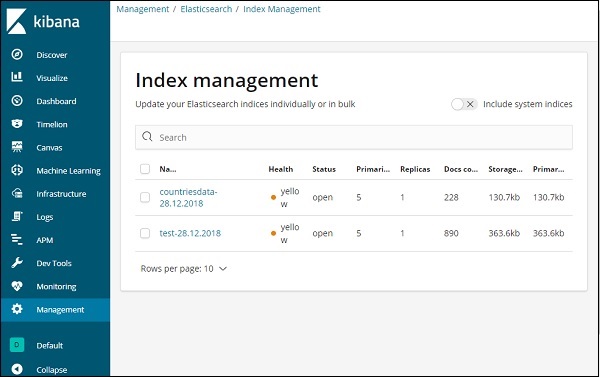Open Dashboard via gauge icon

(x=17, y=101)
